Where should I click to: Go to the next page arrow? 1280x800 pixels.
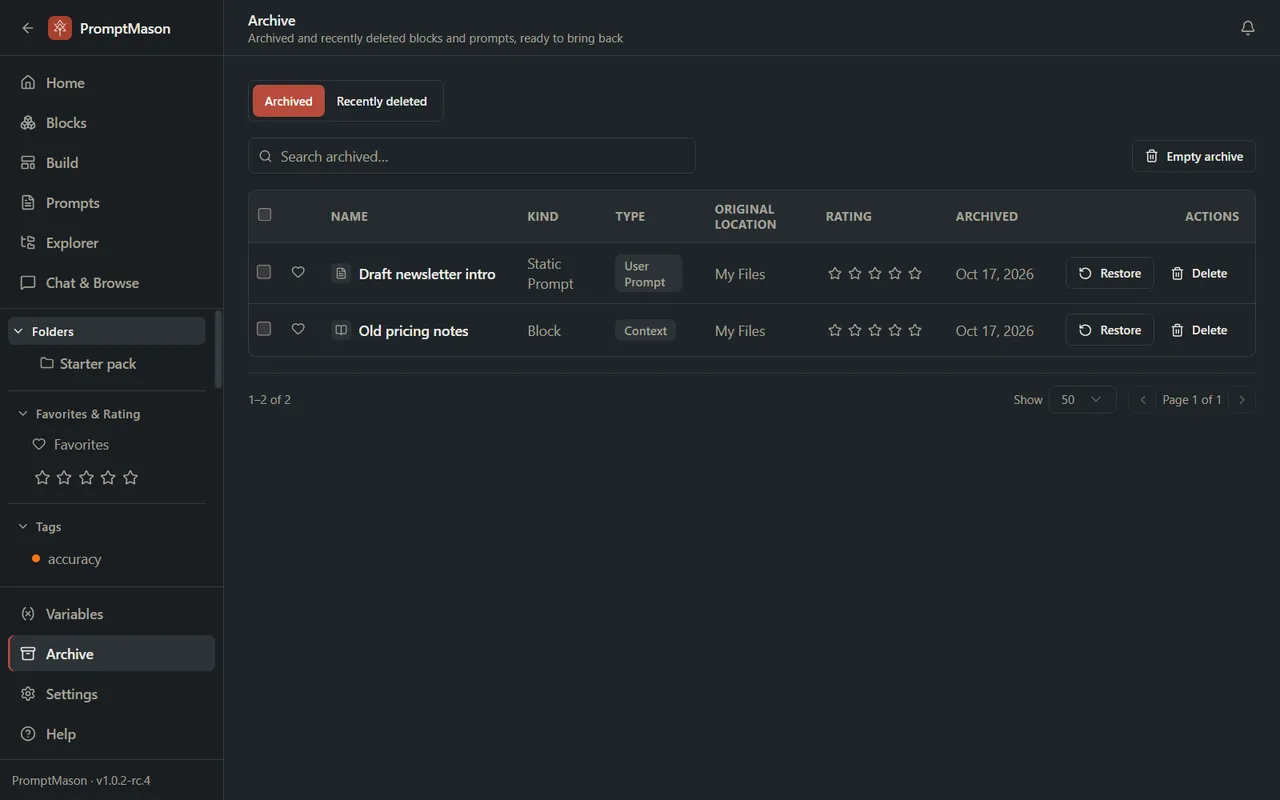click(x=1242, y=400)
